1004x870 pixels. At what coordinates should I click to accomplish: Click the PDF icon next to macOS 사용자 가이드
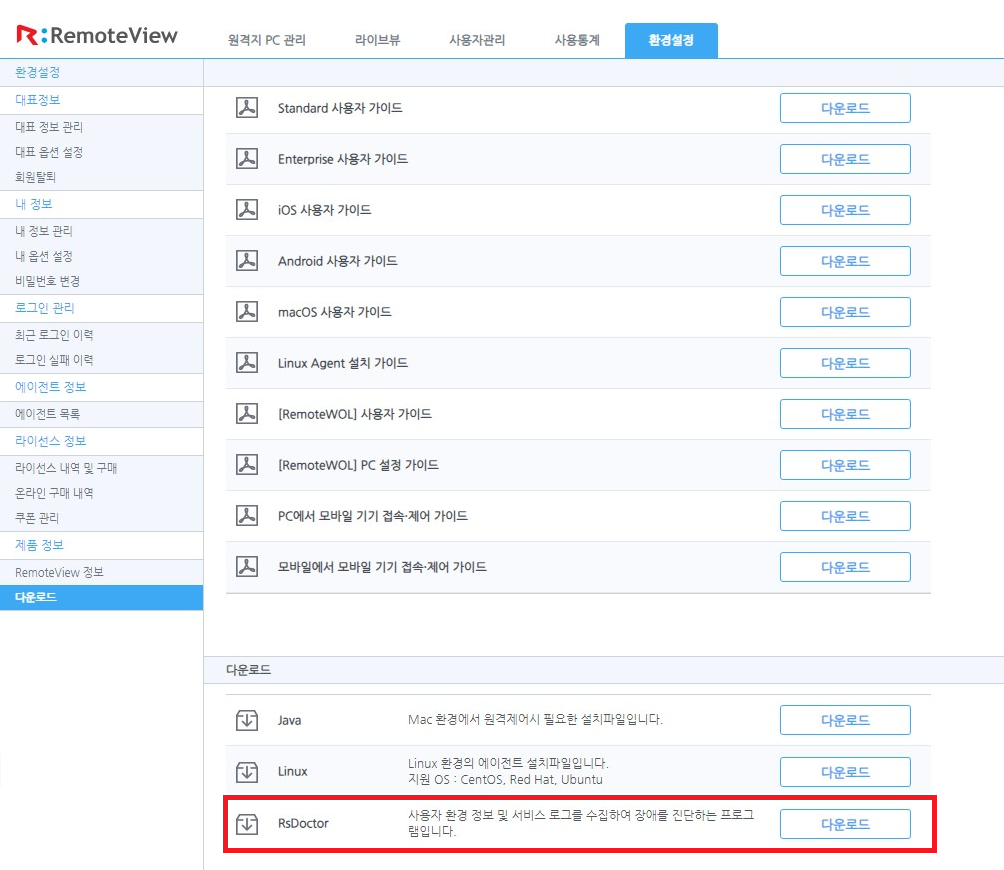(247, 312)
